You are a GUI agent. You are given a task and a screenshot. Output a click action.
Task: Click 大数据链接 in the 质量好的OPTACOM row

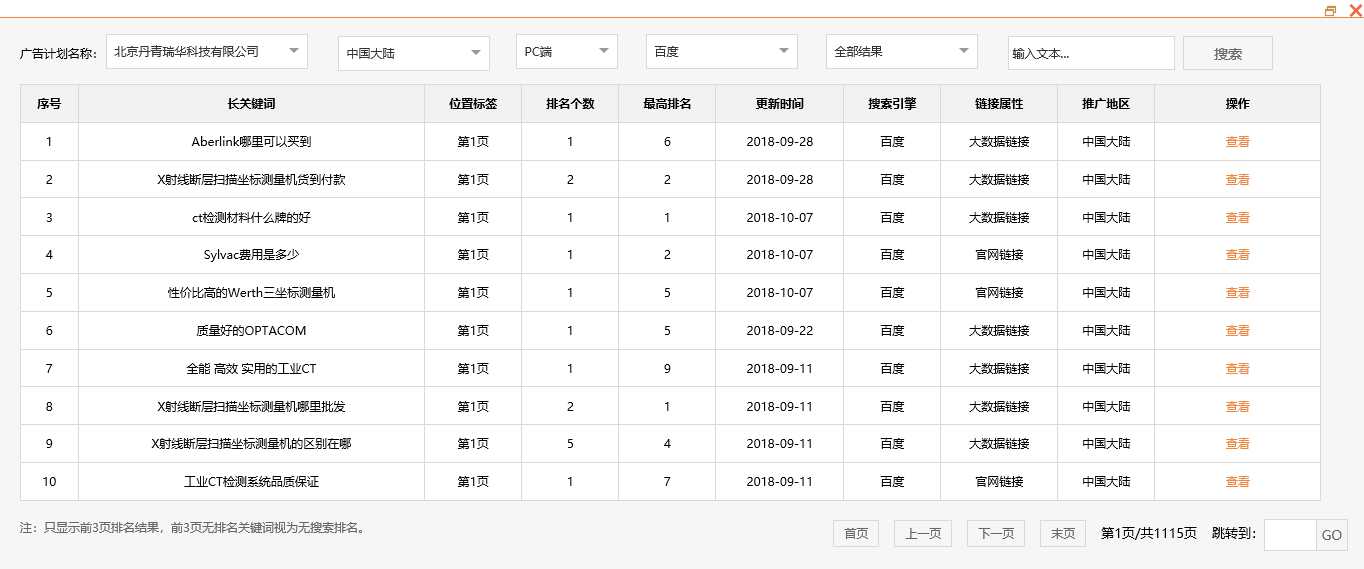999,331
